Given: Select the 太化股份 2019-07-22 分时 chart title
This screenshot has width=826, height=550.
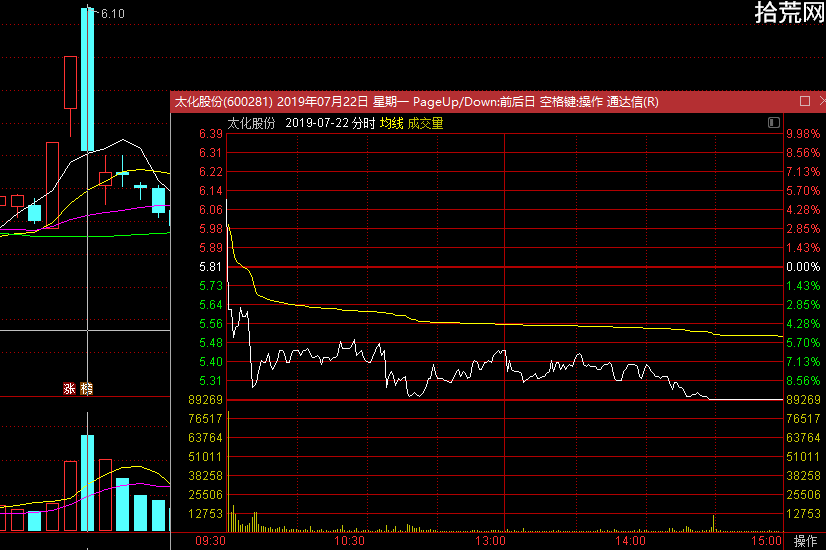Looking at the screenshot, I should (x=301, y=123).
